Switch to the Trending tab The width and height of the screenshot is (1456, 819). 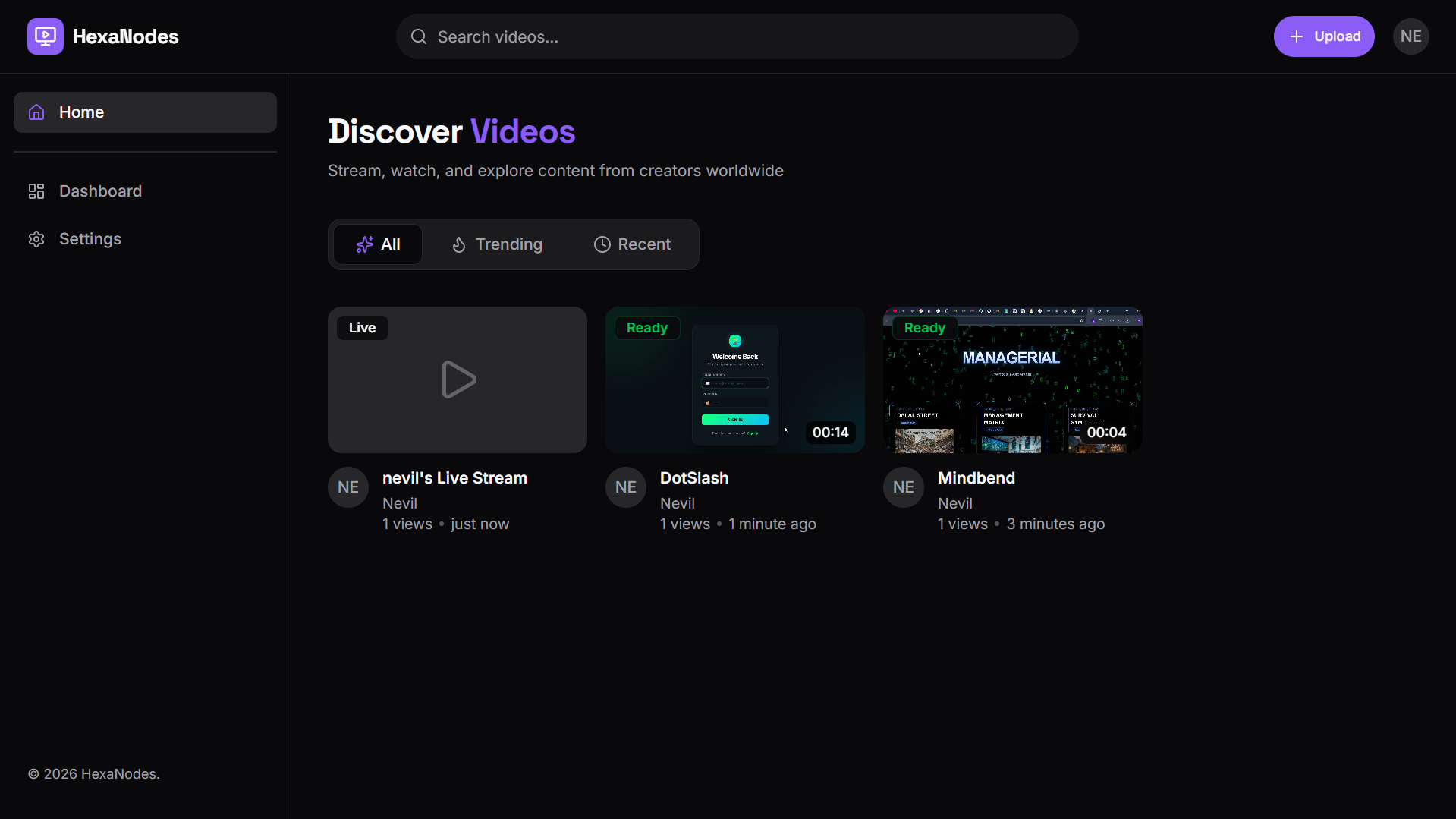[497, 244]
